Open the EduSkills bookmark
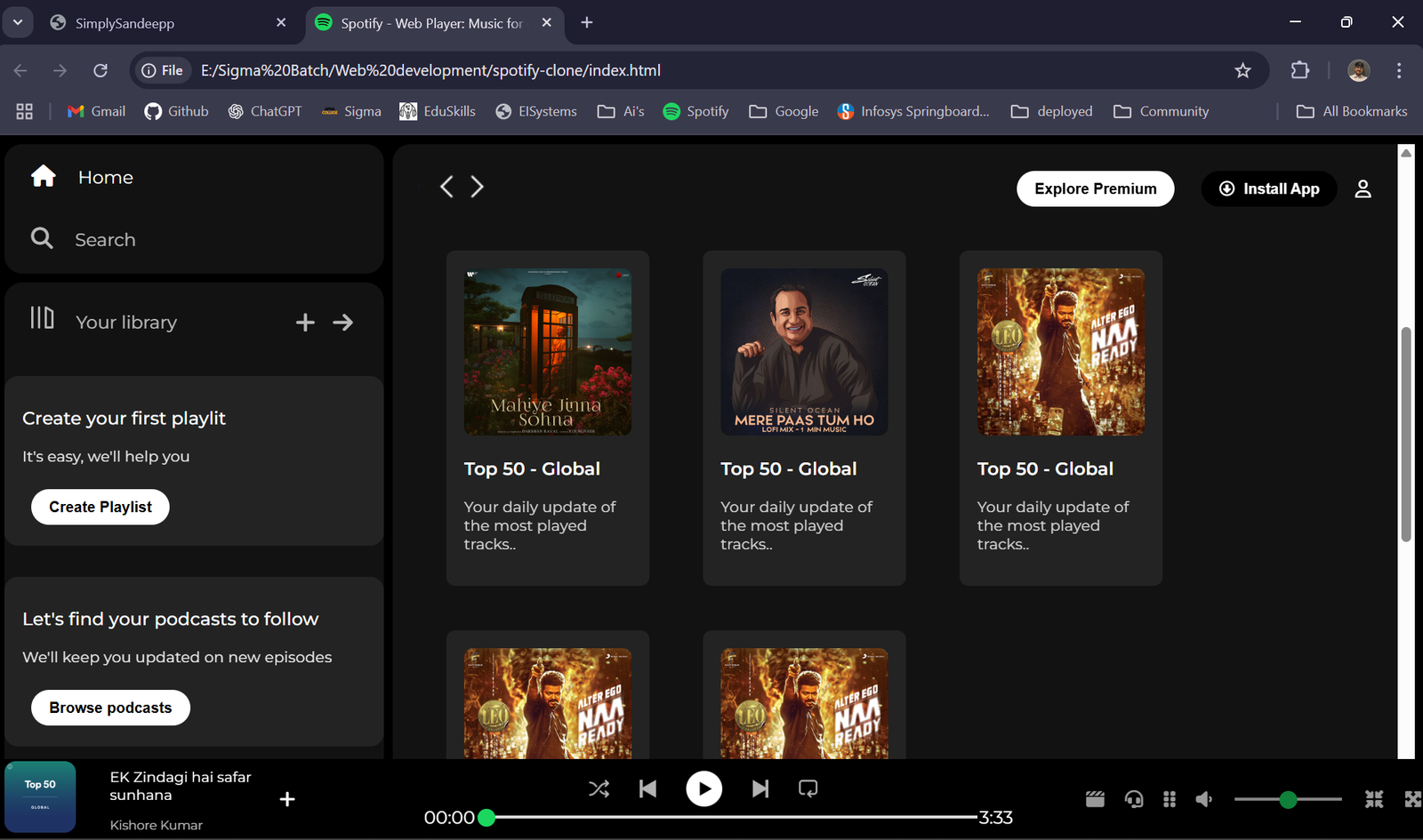The height and width of the screenshot is (840, 1423). pos(437,111)
